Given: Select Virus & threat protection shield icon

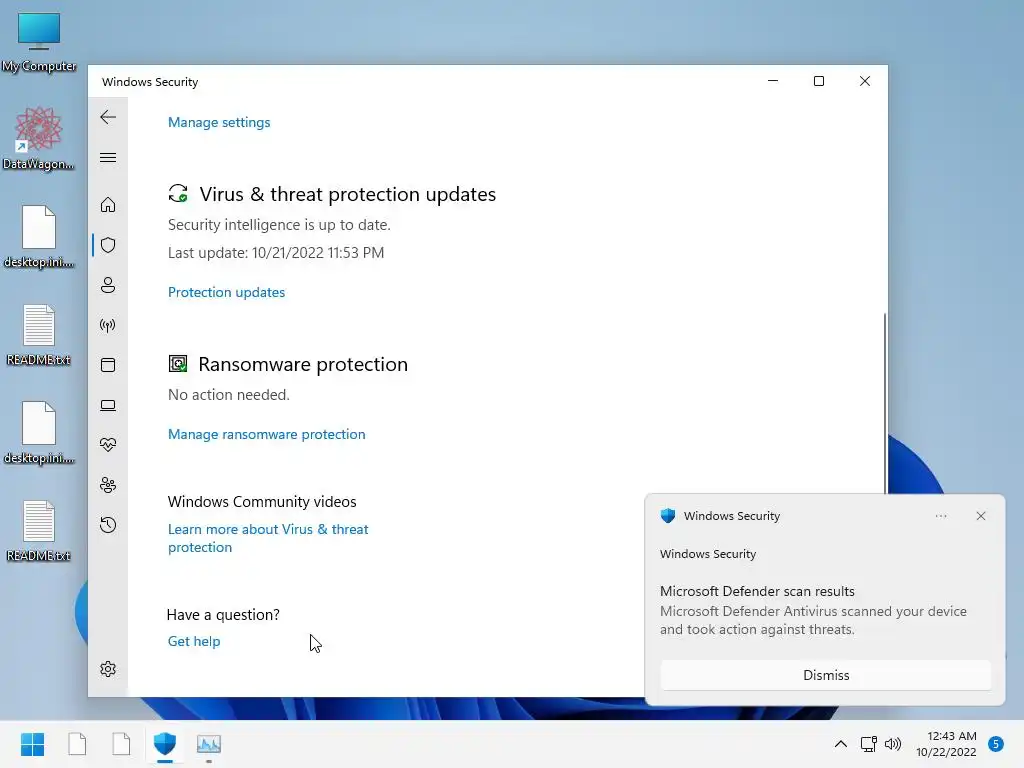Looking at the screenshot, I should pos(108,245).
